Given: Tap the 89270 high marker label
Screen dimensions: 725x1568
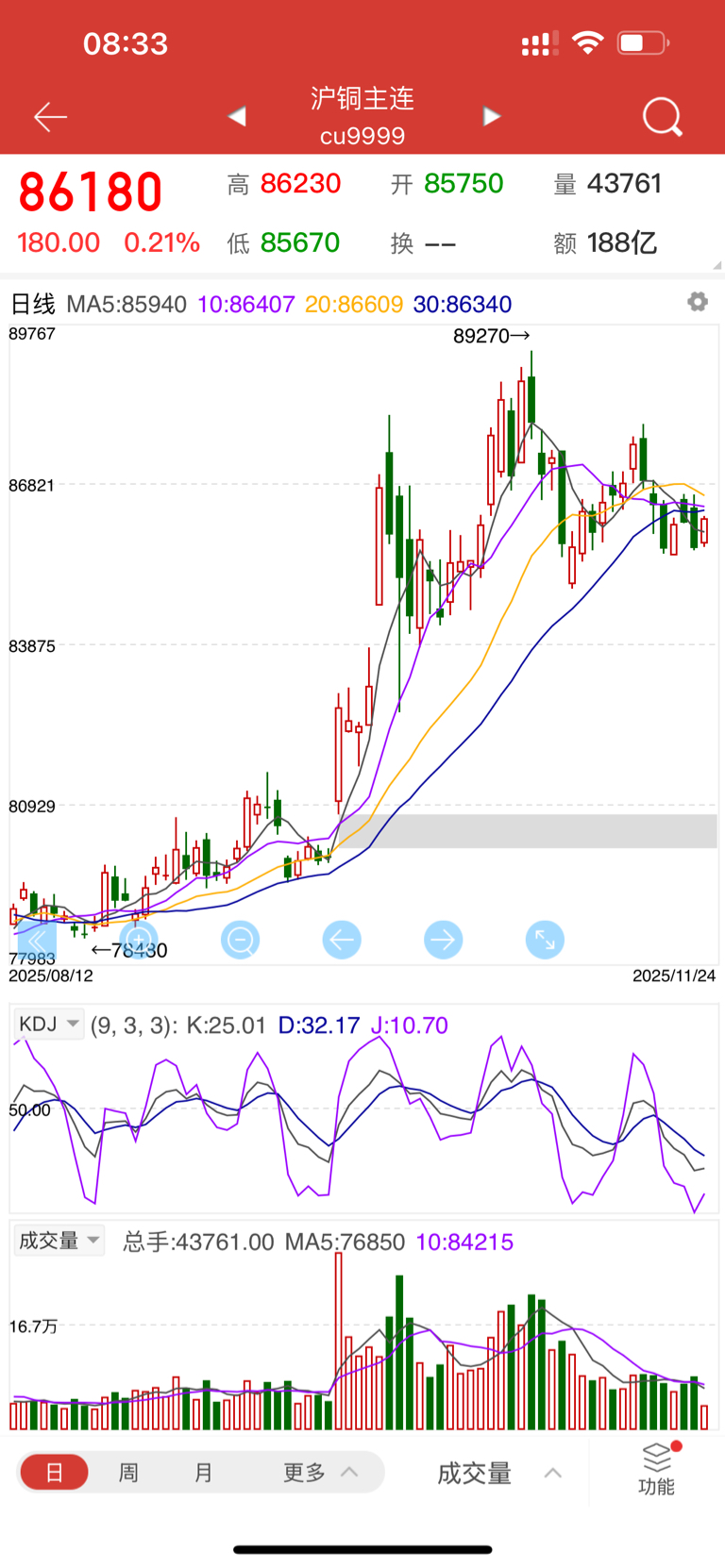Looking at the screenshot, I should 491,336.
